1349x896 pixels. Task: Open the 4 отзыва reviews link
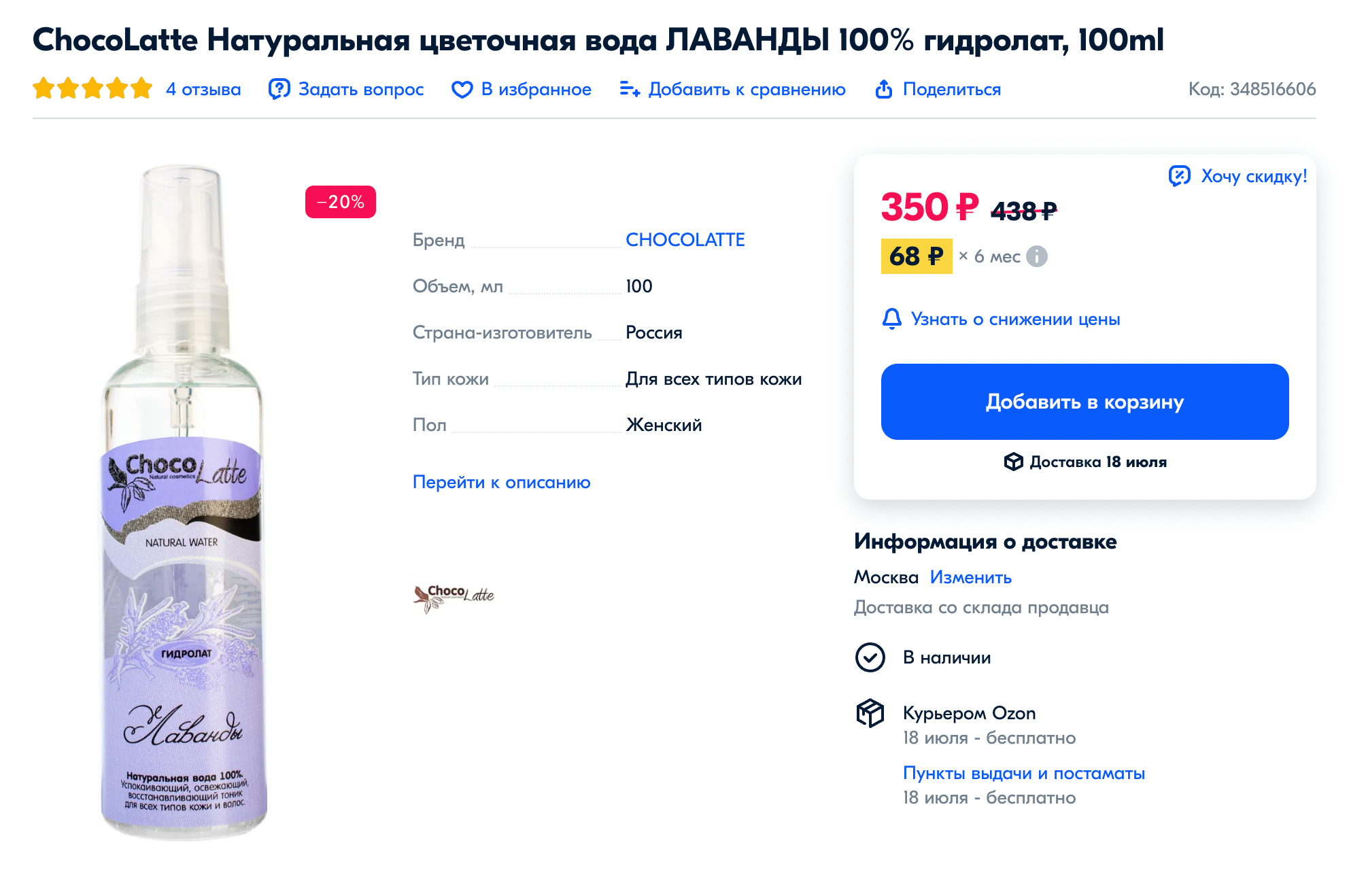(203, 89)
